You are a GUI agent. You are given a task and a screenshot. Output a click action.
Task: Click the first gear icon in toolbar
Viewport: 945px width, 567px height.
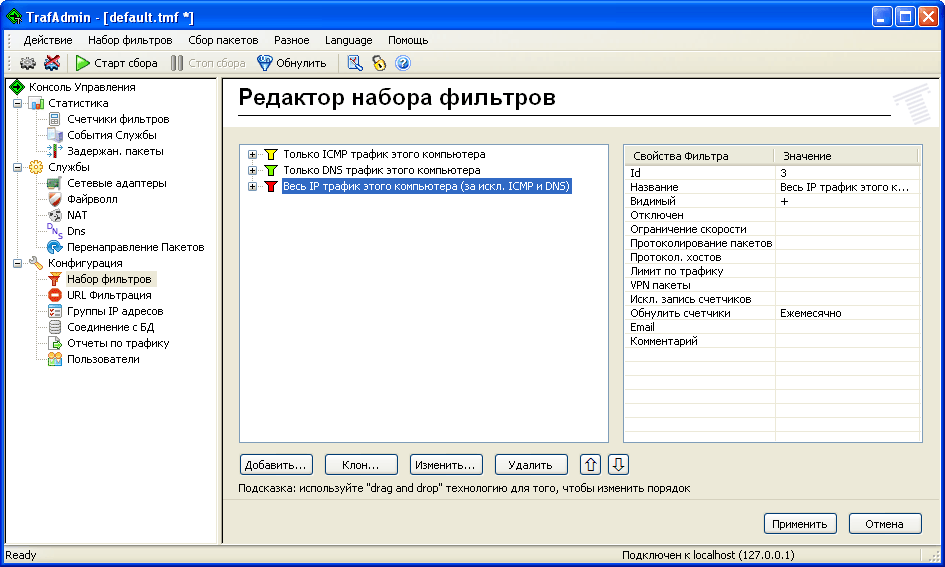(28, 63)
